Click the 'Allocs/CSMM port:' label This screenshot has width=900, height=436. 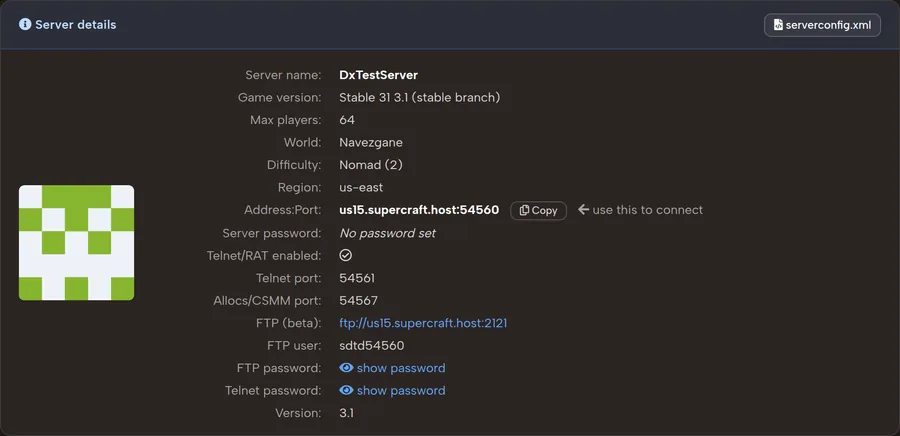[x=267, y=301]
